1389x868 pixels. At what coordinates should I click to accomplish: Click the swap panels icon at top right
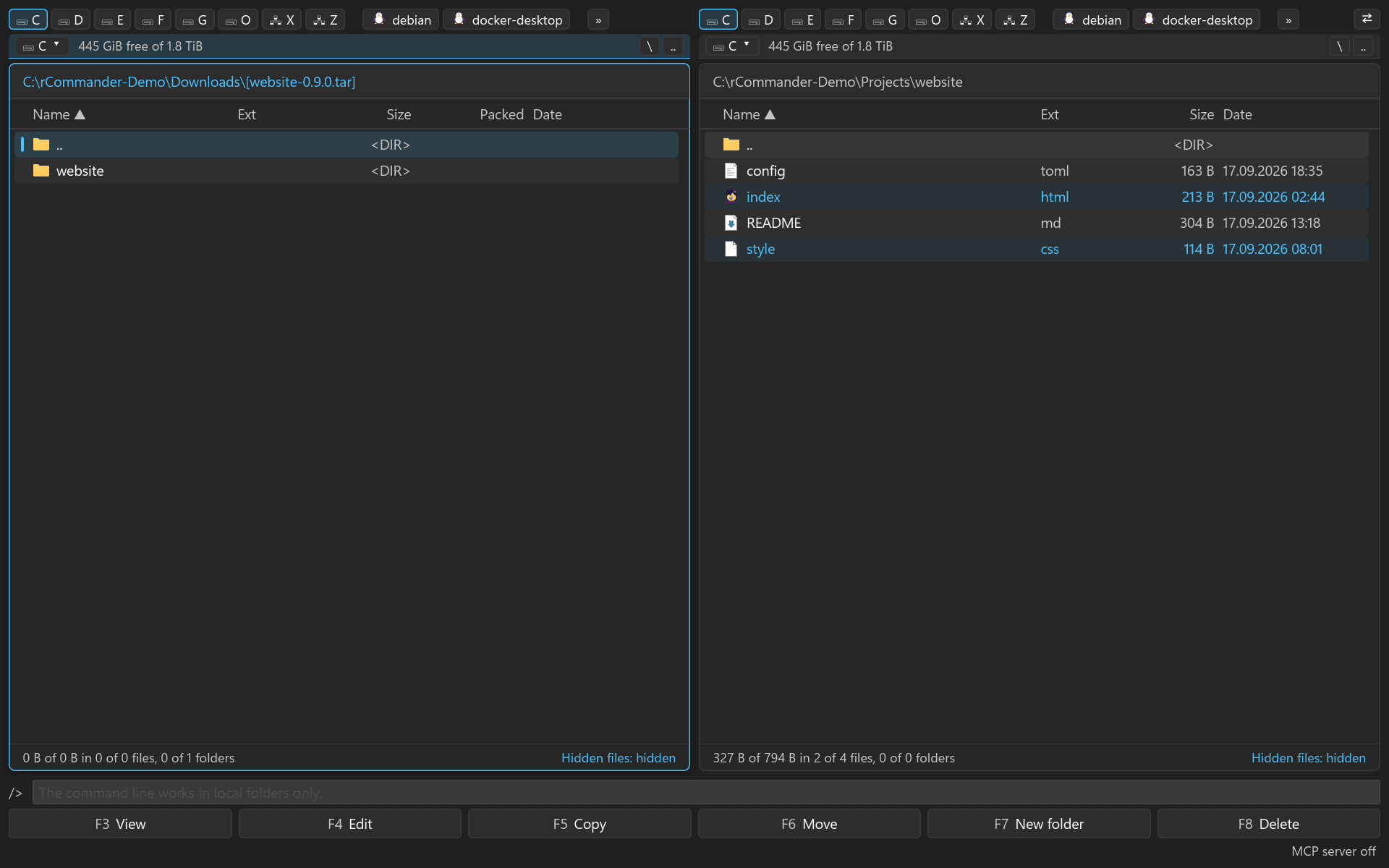(1367, 20)
